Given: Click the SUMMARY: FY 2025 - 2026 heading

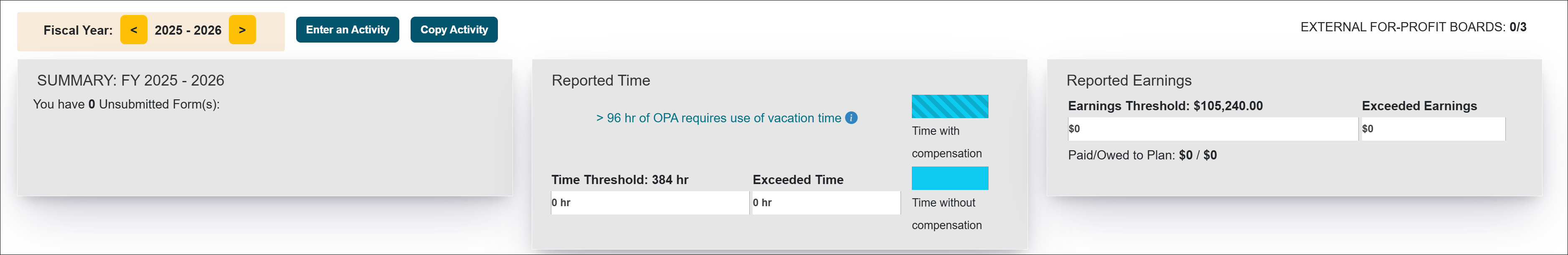Looking at the screenshot, I should (x=131, y=79).
